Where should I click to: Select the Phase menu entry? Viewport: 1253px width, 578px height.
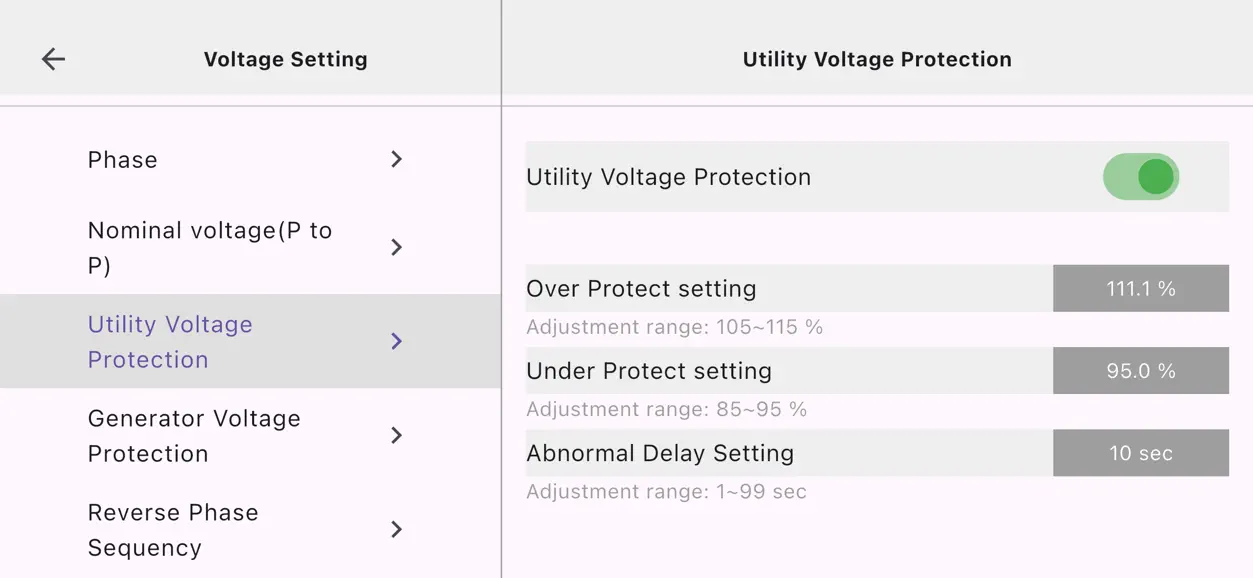tap(123, 160)
